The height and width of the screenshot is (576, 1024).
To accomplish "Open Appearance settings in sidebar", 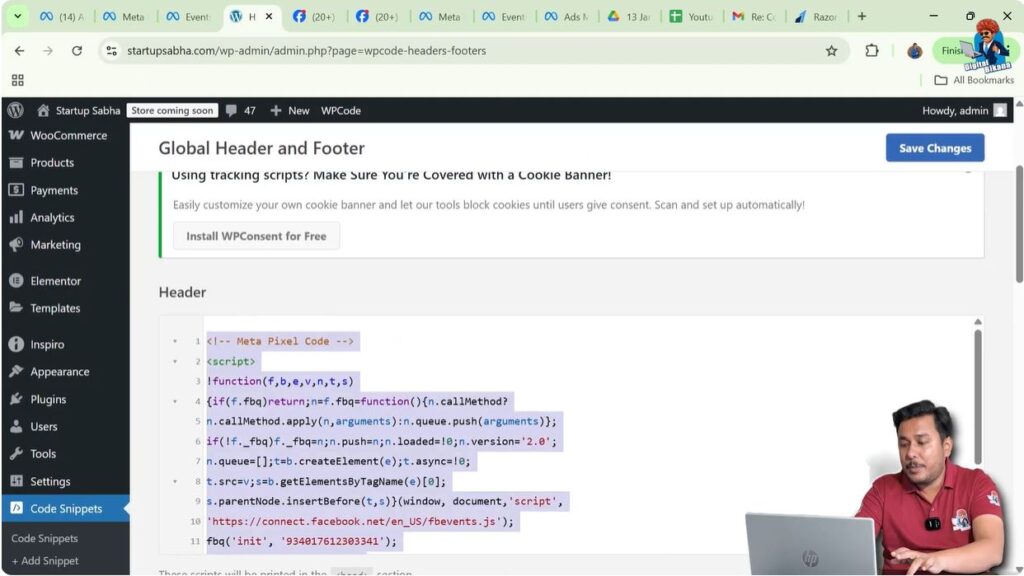I will (x=56, y=371).
